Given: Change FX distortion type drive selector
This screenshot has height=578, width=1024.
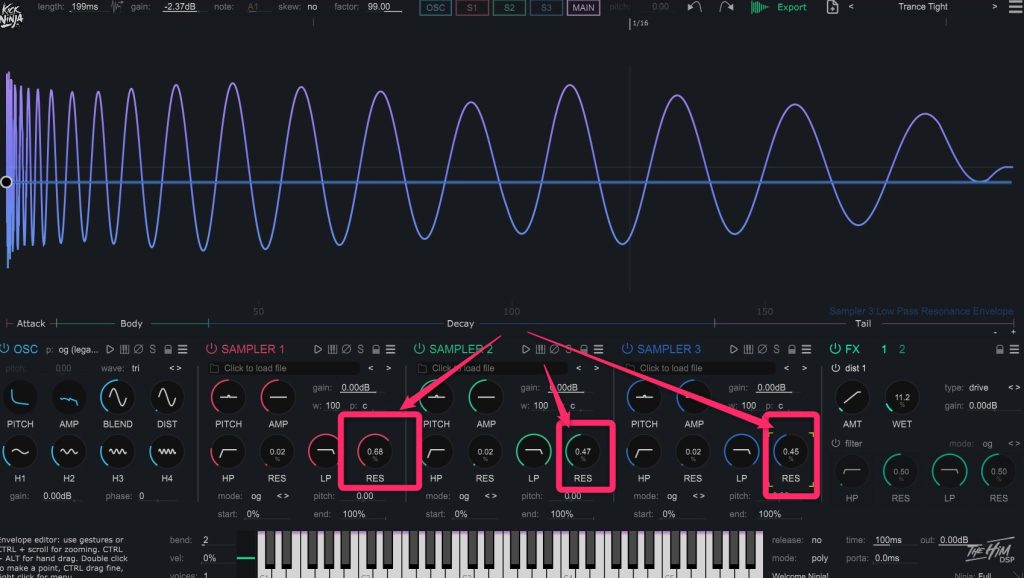Looking at the screenshot, I should coord(1013,387).
